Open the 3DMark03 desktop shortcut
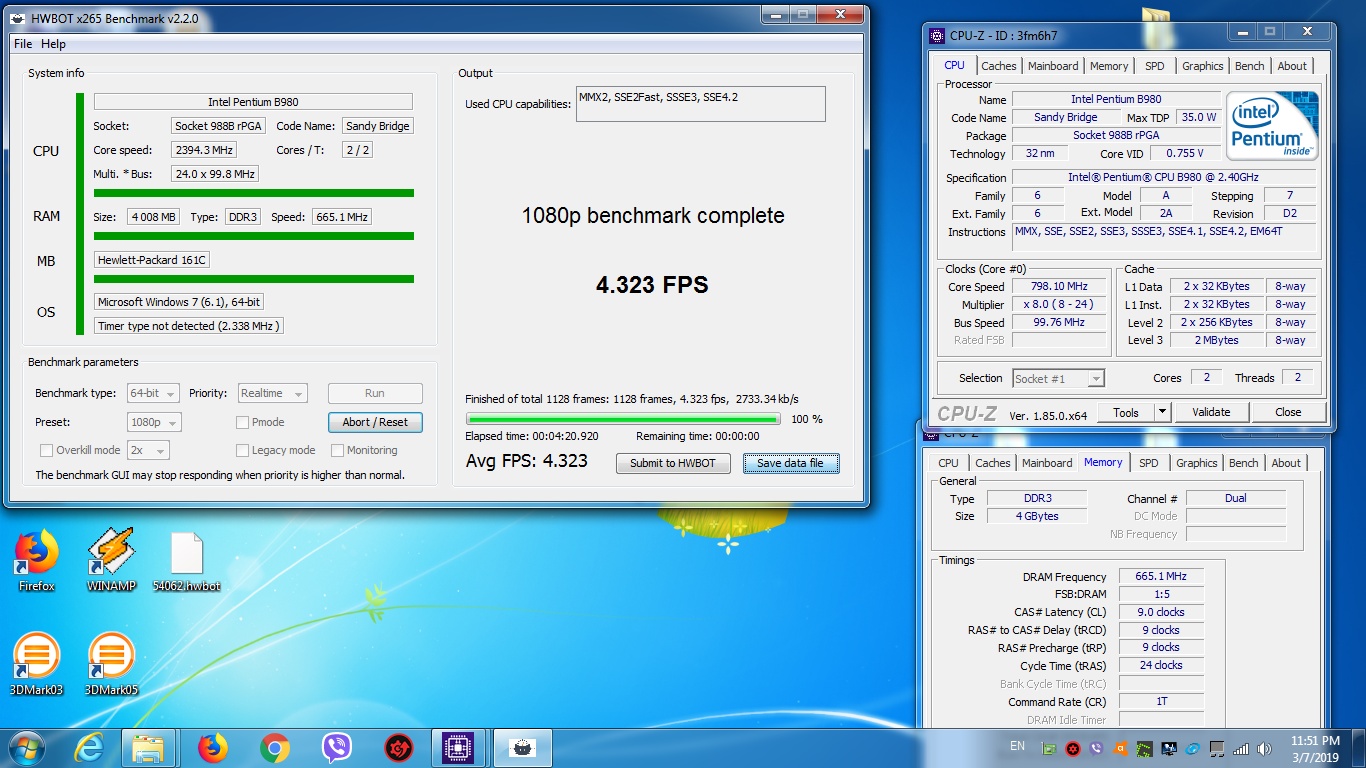This screenshot has height=768, width=1366. pos(37,663)
